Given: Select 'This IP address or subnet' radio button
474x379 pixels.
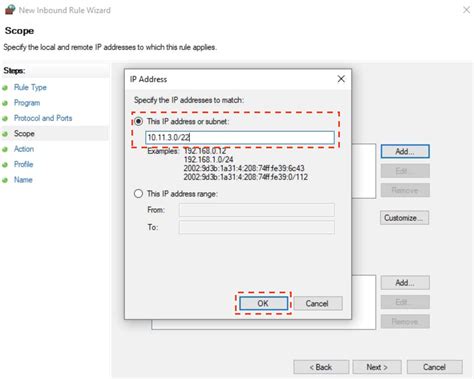Looking at the screenshot, I should (x=138, y=121).
